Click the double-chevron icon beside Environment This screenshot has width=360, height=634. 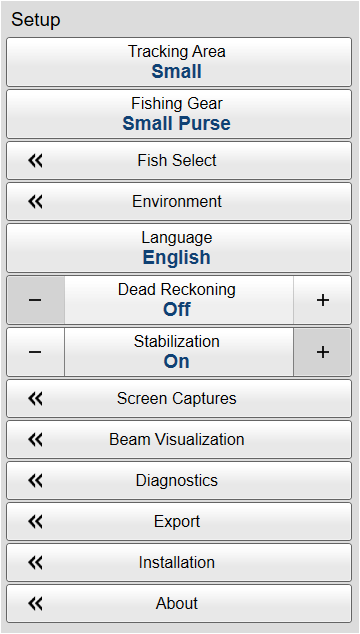pyautogui.click(x=36, y=201)
